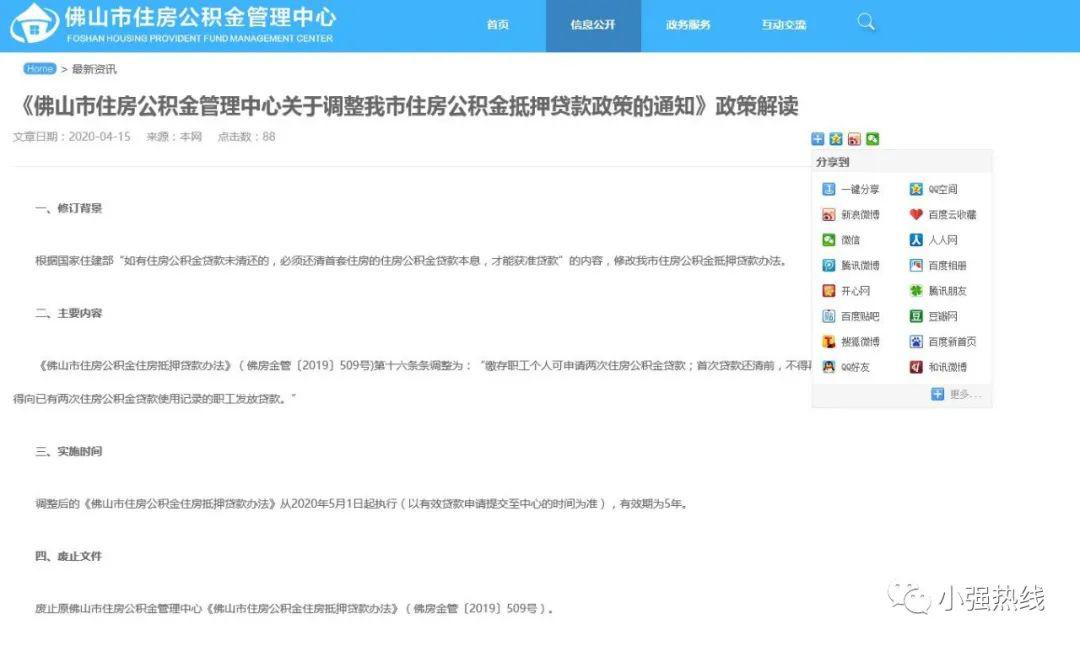Click the QQ空间 star icon in share toolbar

click(x=836, y=139)
